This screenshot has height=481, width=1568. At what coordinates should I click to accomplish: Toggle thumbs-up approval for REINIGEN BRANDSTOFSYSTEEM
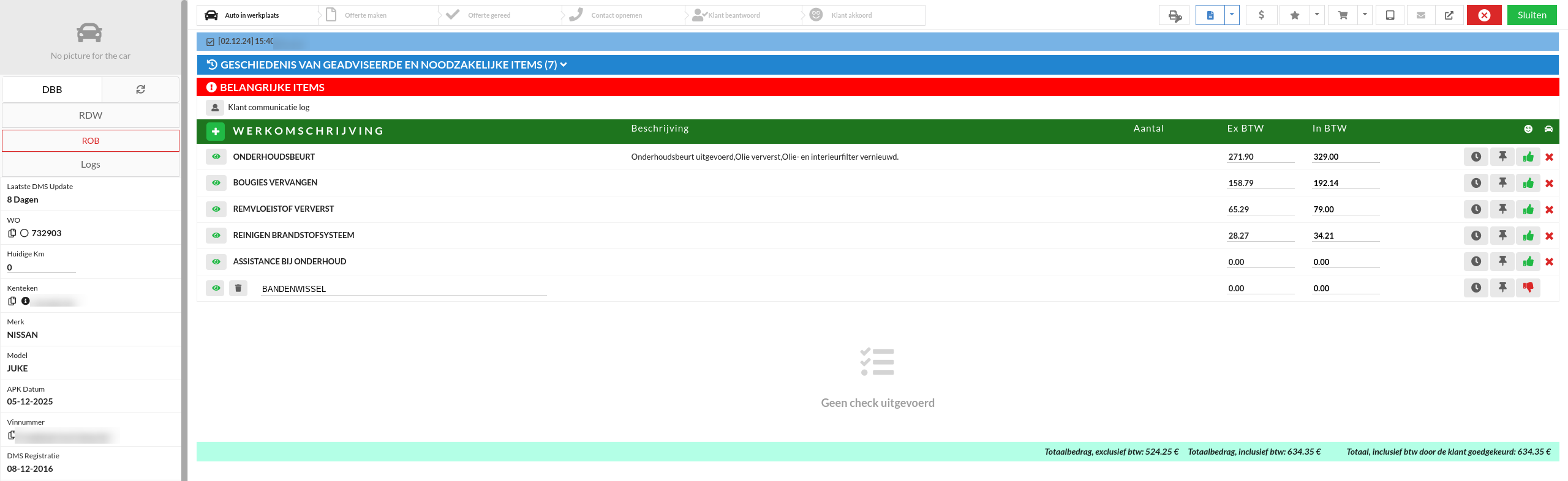(x=1528, y=236)
